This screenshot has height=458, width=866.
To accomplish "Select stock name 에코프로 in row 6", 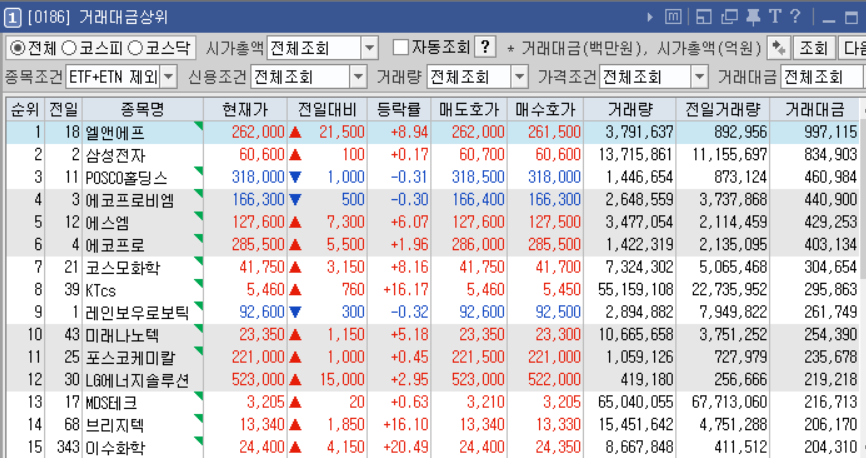I will tap(115, 245).
